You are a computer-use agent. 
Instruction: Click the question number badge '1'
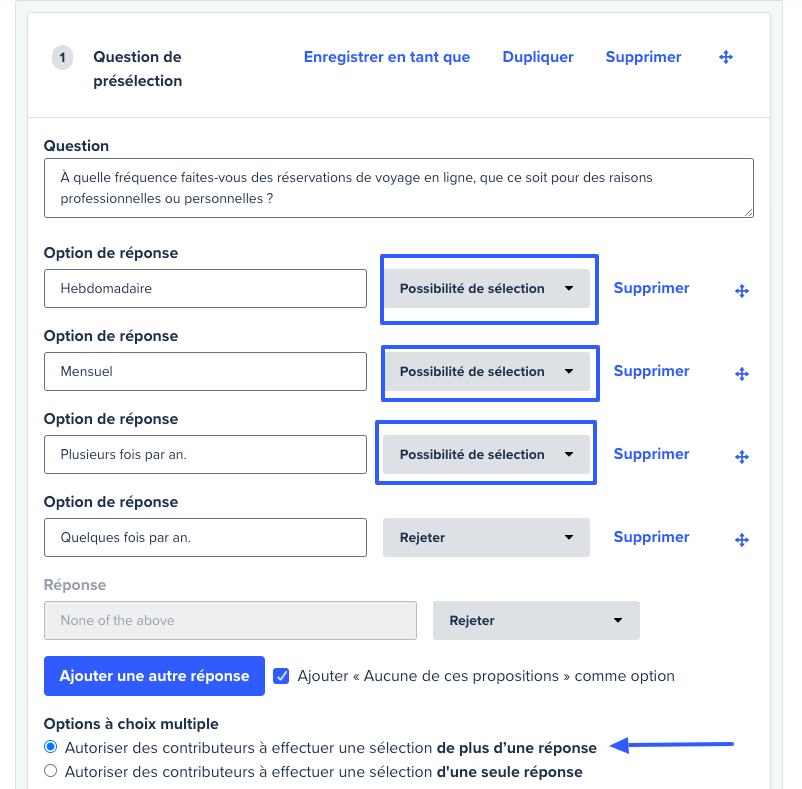tap(62, 57)
